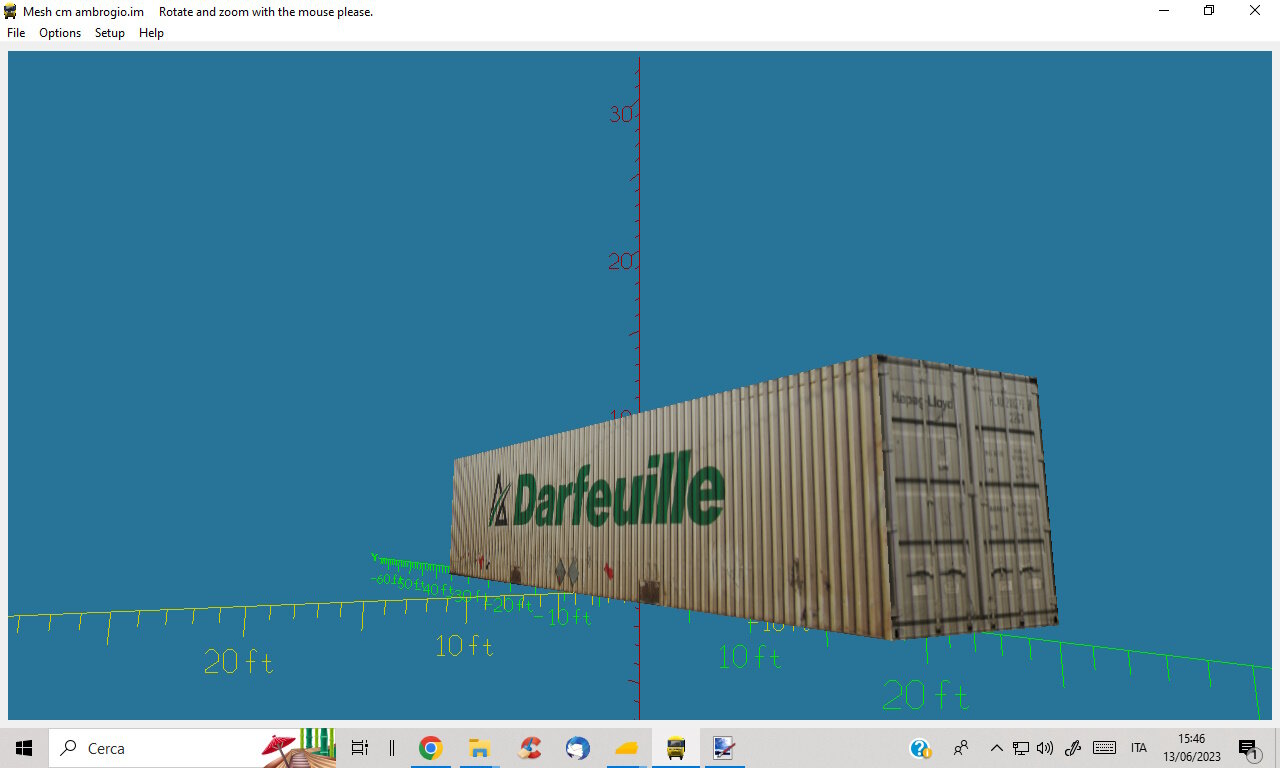Click the Cerca search box on taskbar
The height and width of the screenshot is (768, 1280).
coord(192,748)
